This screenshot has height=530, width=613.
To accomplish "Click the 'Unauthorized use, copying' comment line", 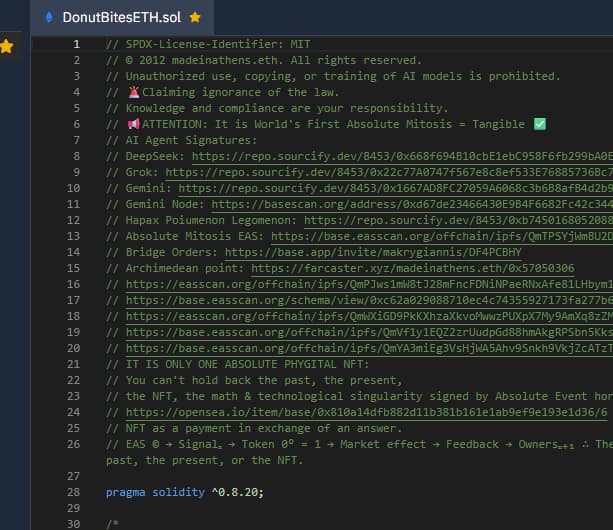I will [333, 76].
